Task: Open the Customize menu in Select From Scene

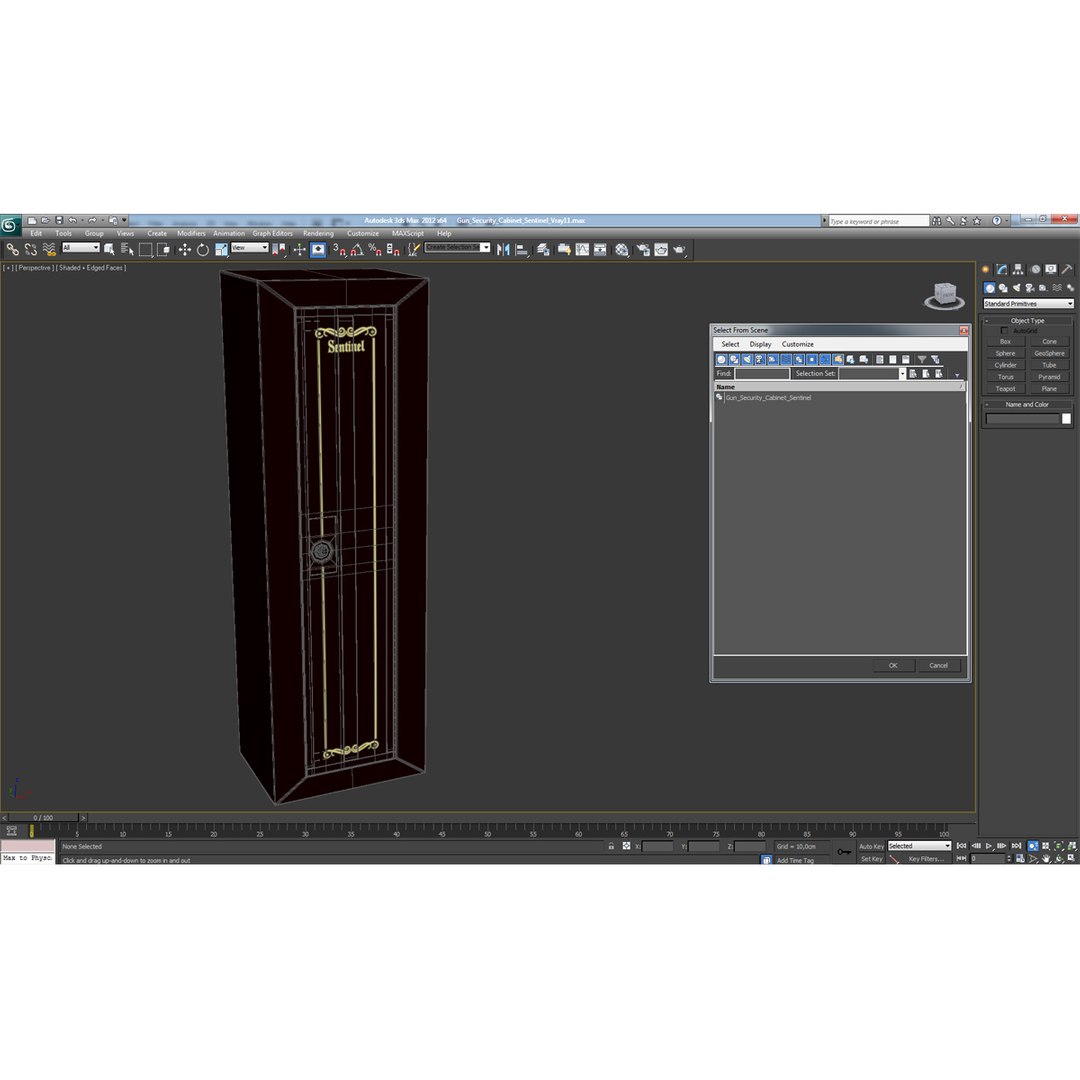Action: click(x=798, y=344)
